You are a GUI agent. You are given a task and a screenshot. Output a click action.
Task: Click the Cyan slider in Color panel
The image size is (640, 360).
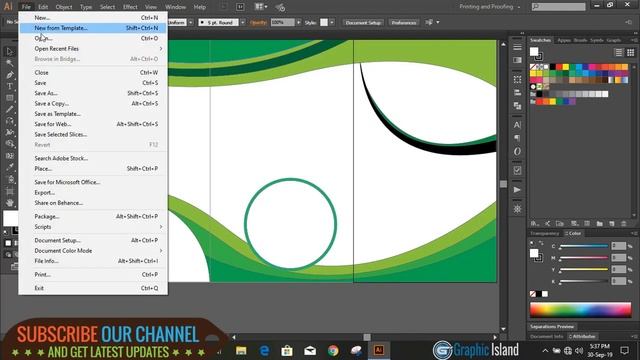pos(584,246)
